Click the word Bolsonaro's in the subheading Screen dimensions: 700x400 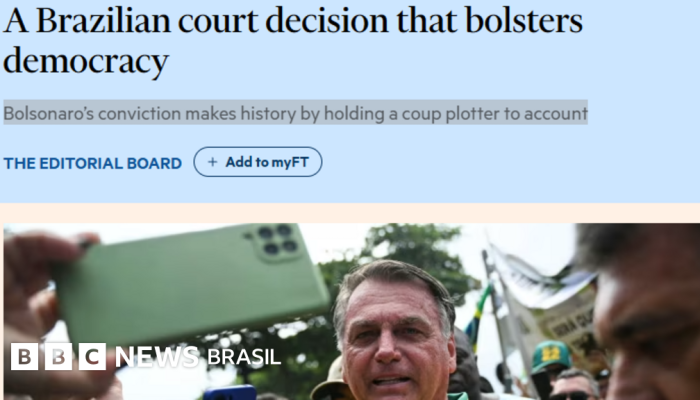(49, 113)
